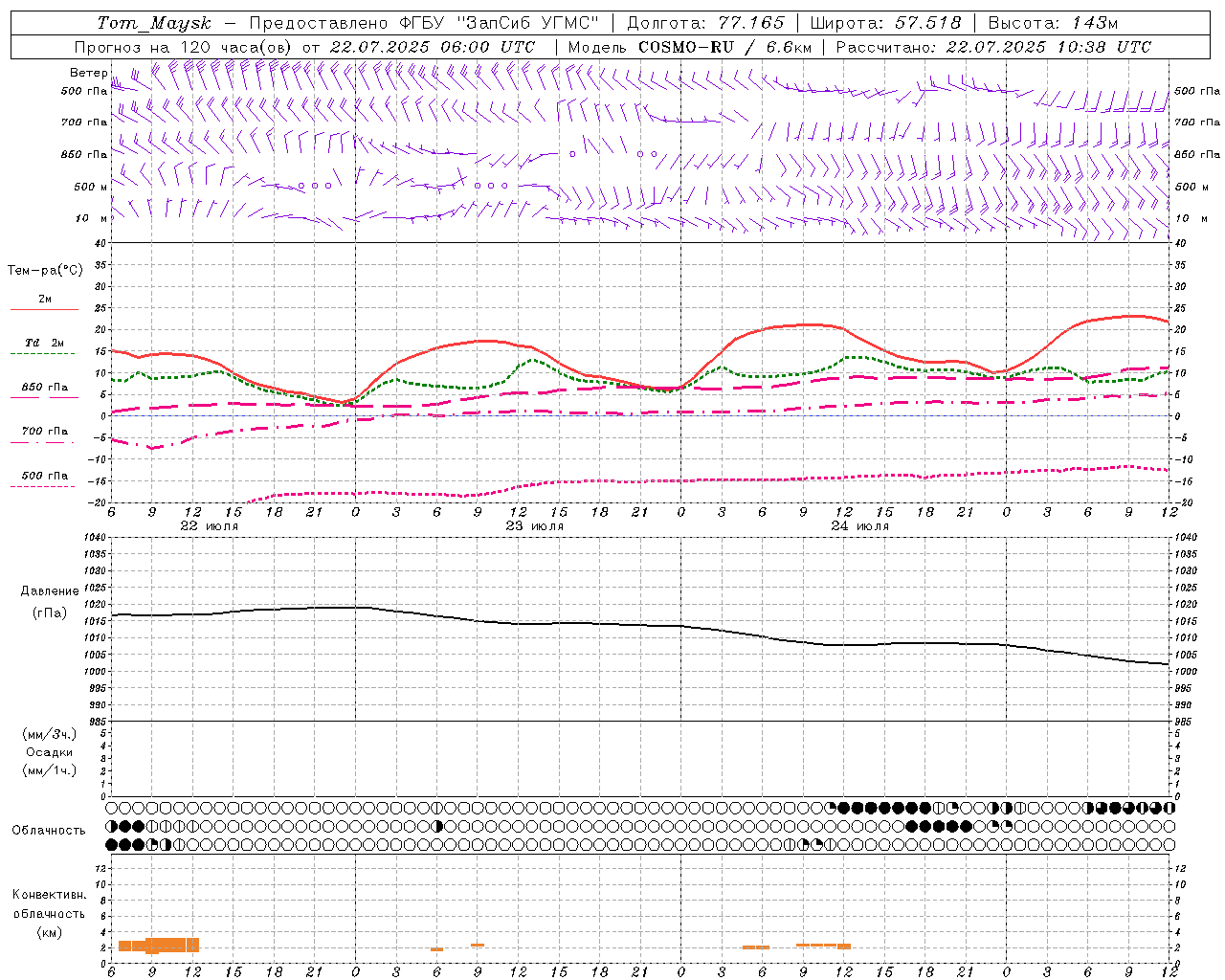The height and width of the screenshot is (980, 1225).
Task: Click the 23 июля date label
Action: (x=535, y=526)
